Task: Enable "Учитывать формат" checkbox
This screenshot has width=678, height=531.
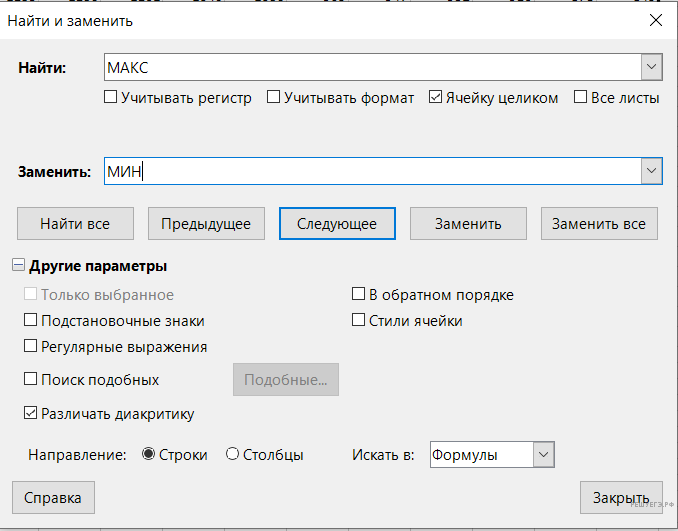Action: pos(273,98)
